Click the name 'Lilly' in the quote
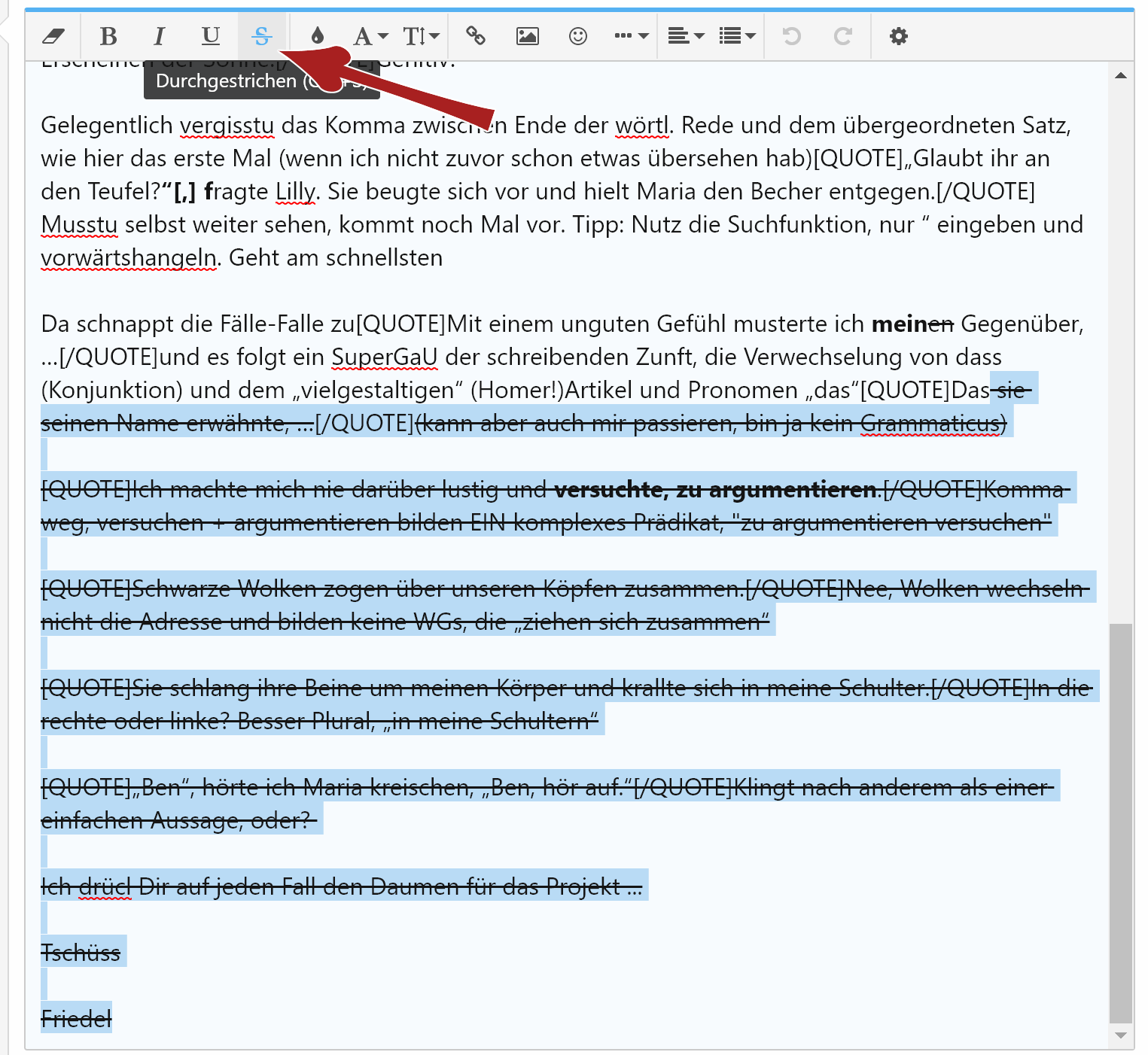The width and height of the screenshot is (1148, 1055). [x=295, y=192]
